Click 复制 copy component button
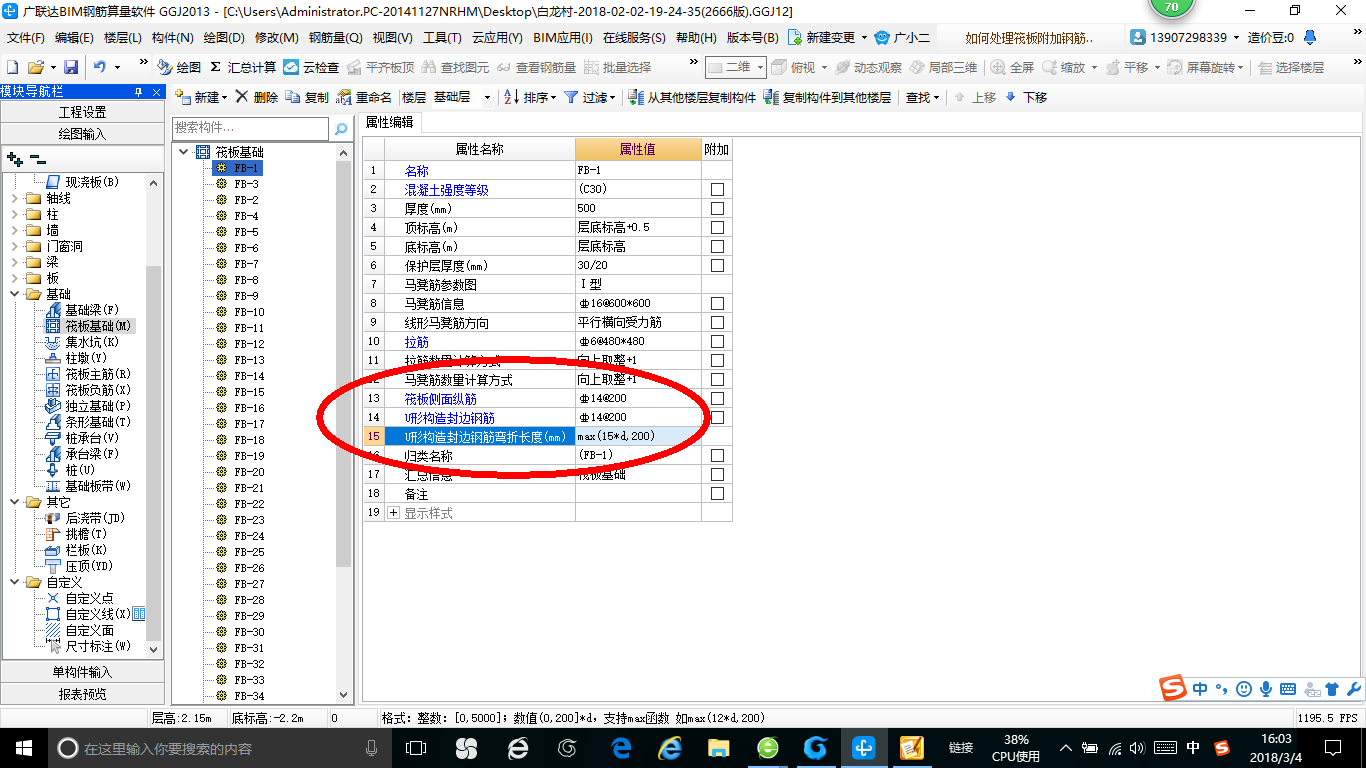1366x768 pixels. [307, 97]
